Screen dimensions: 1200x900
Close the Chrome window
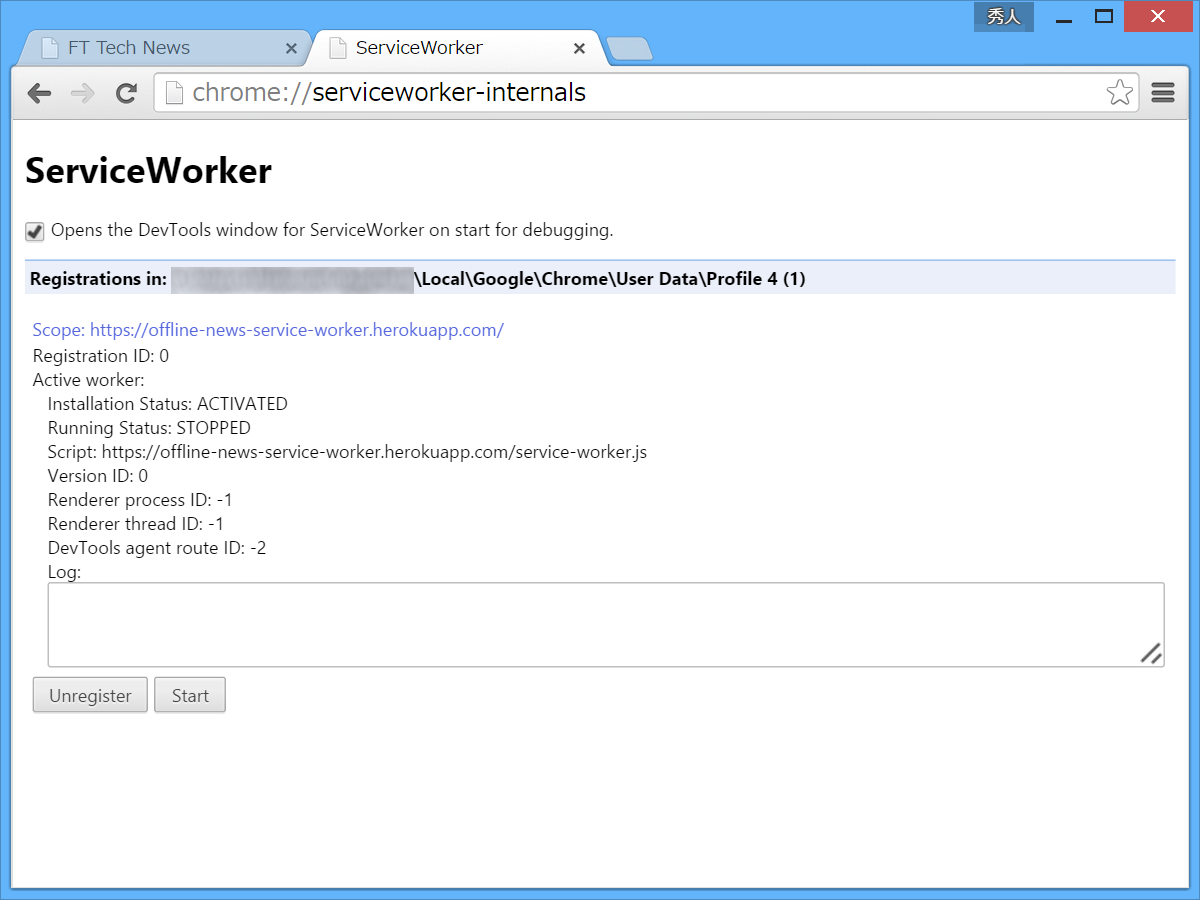1158,17
